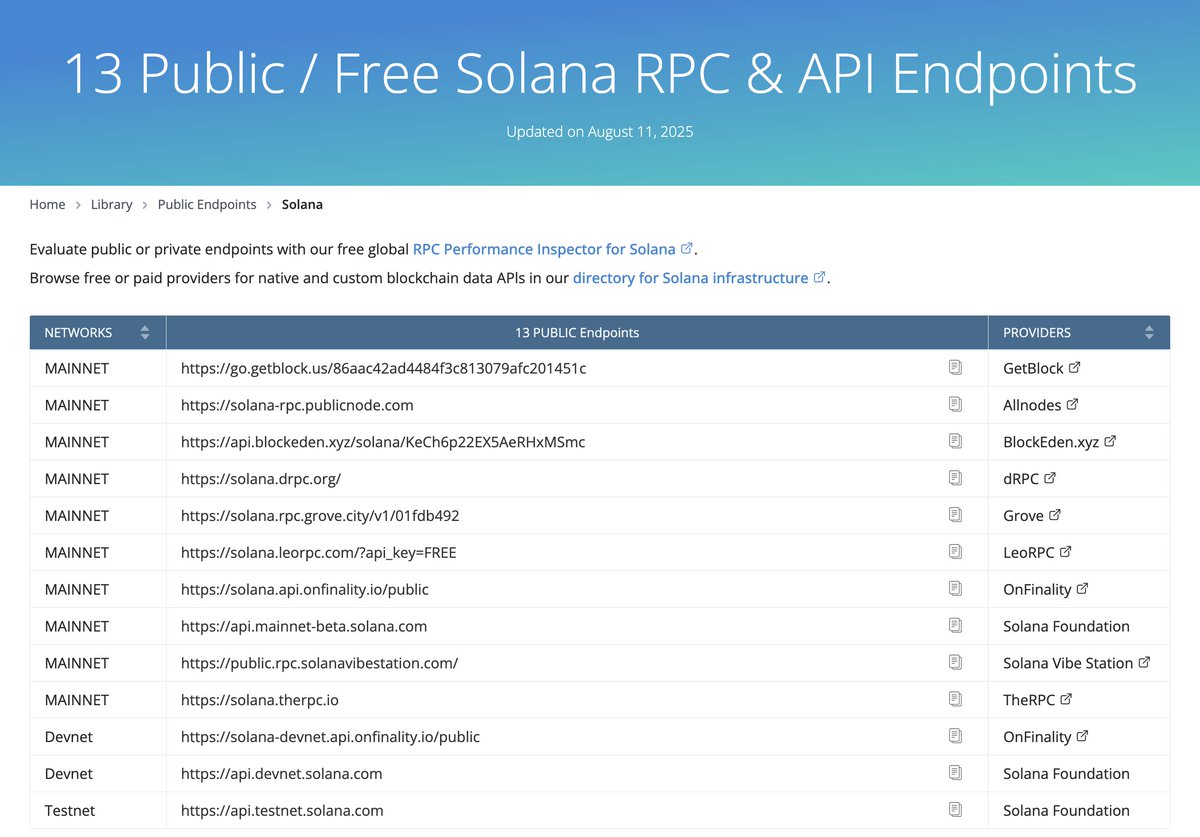The width and height of the screenshot is (1200, 837).
Task: Select the Solana breadcrumb item
Action: click(x=302, y=204)
